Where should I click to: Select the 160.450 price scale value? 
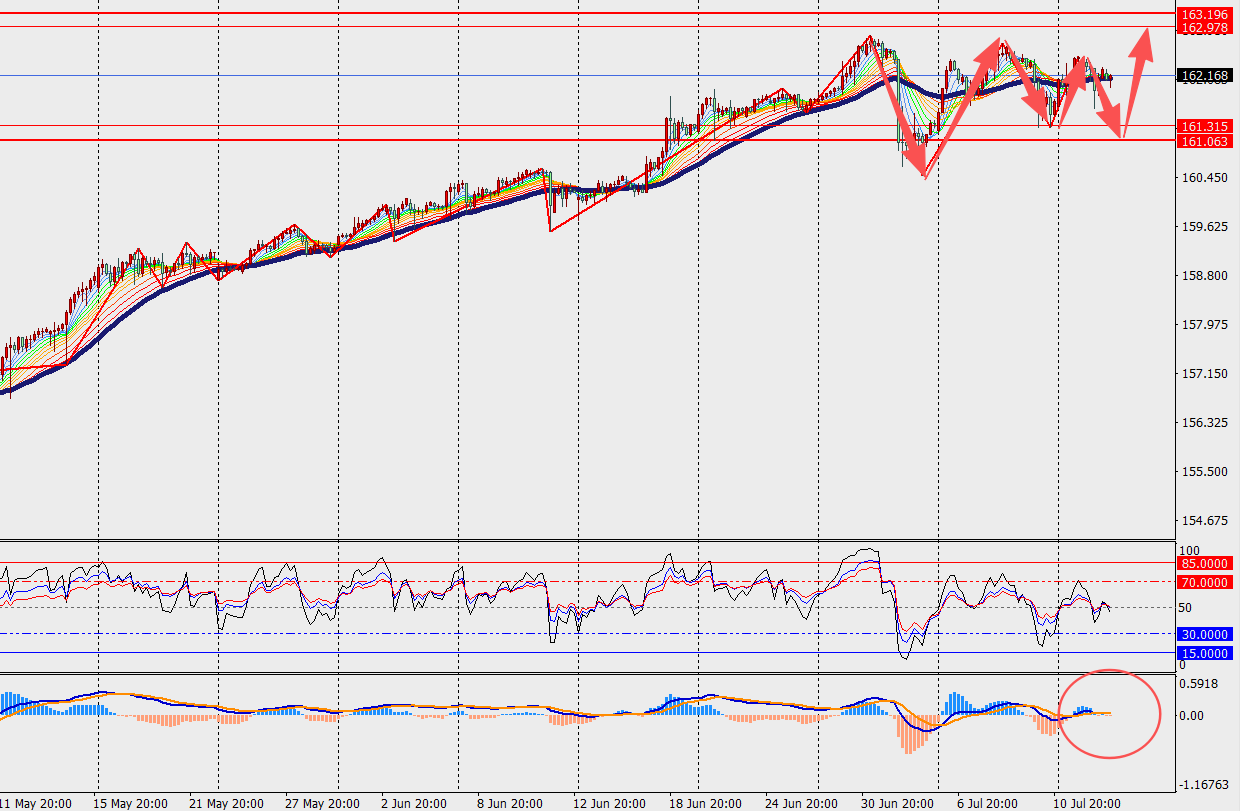click(x=1204, y=178)
